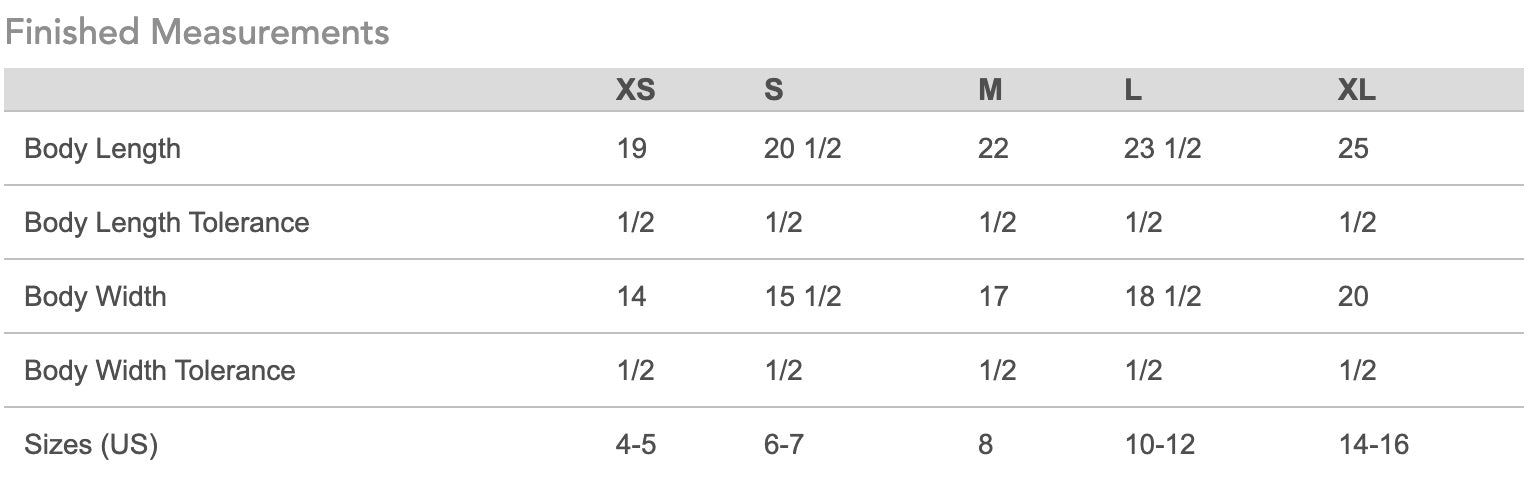Click the 14-16 US sizes cell
Image resolution: width=1530 pixels, height=482 pixels.
pos(1373,444)
